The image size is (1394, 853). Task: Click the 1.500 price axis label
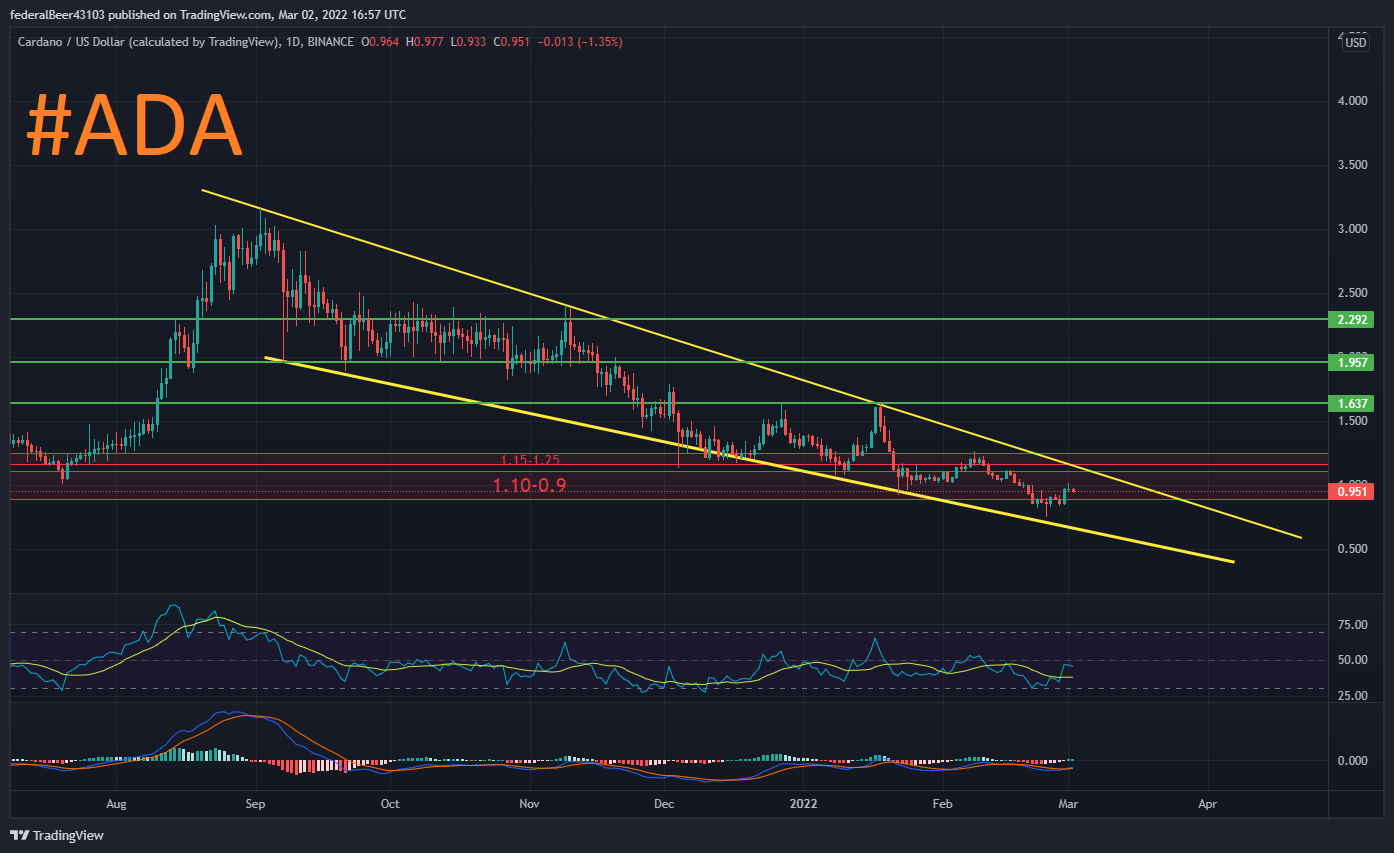click(x=1353, y=421)
